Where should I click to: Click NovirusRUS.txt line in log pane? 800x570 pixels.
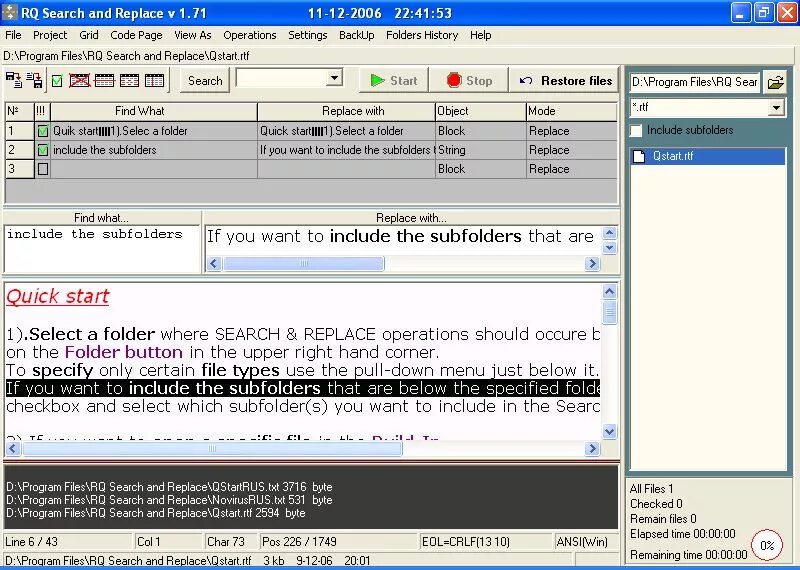(x=169, y=500)
